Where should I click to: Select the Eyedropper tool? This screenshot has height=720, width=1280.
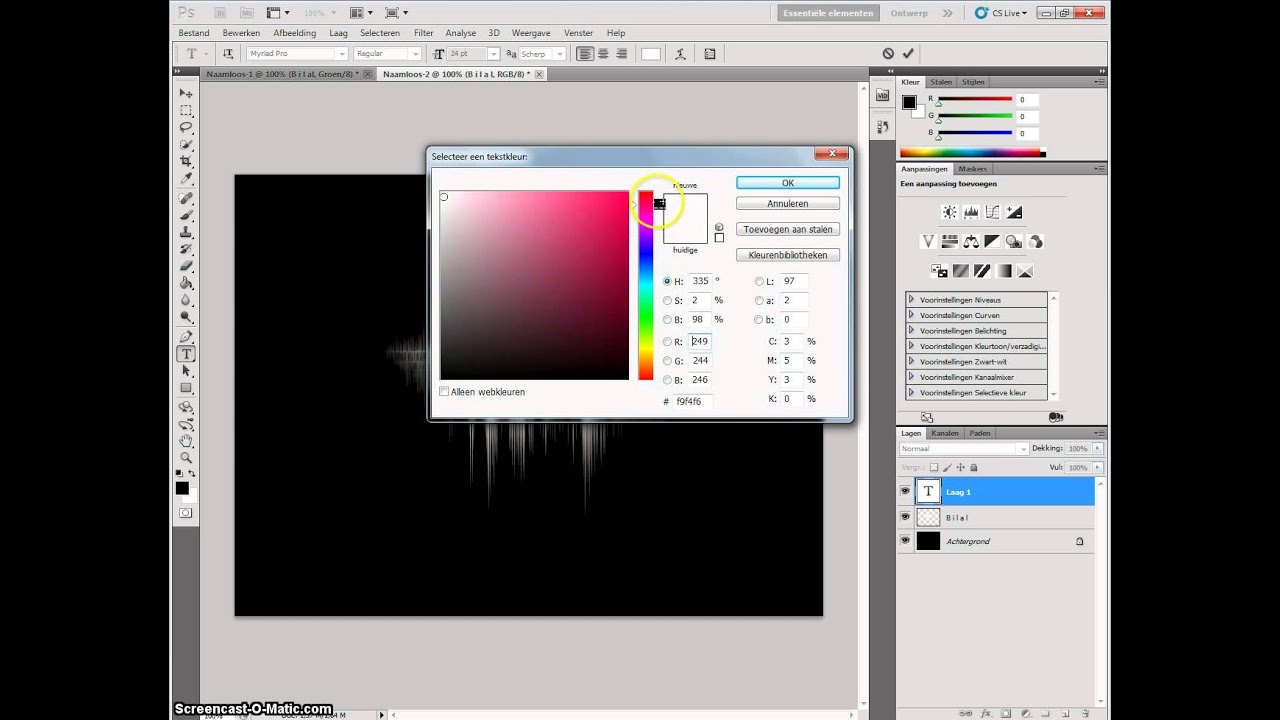[186, 178]
